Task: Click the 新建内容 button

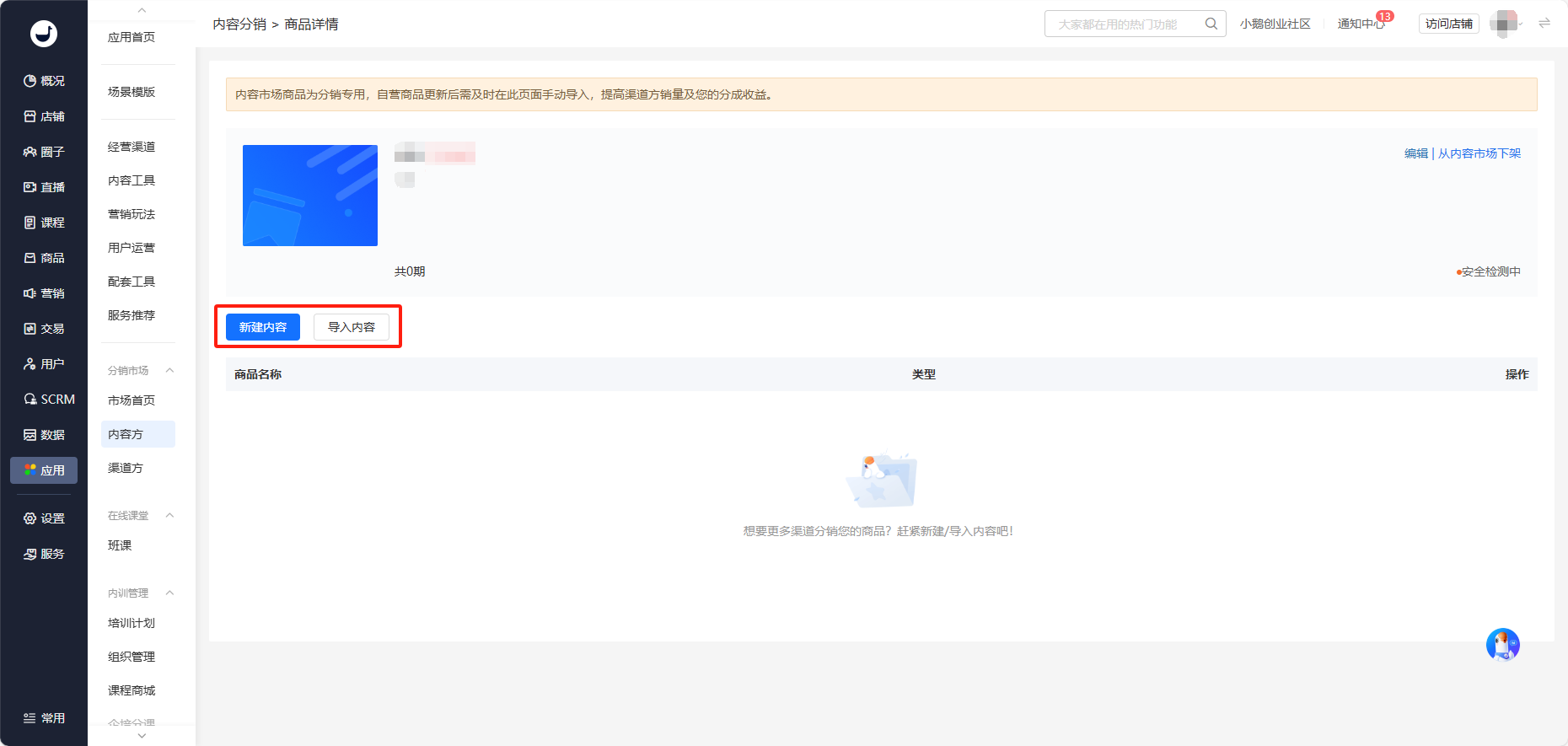Action: coord(263,327)
